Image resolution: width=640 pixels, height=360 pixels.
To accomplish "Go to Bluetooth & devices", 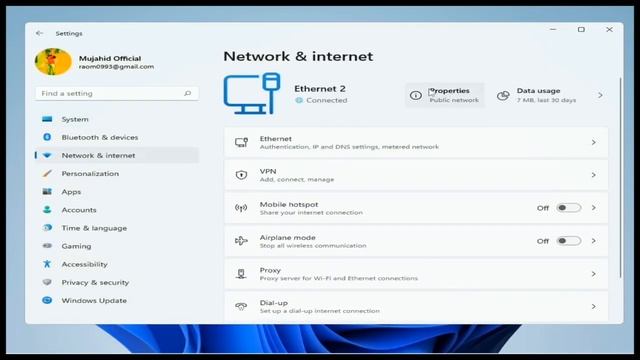I will pos(117,137).
